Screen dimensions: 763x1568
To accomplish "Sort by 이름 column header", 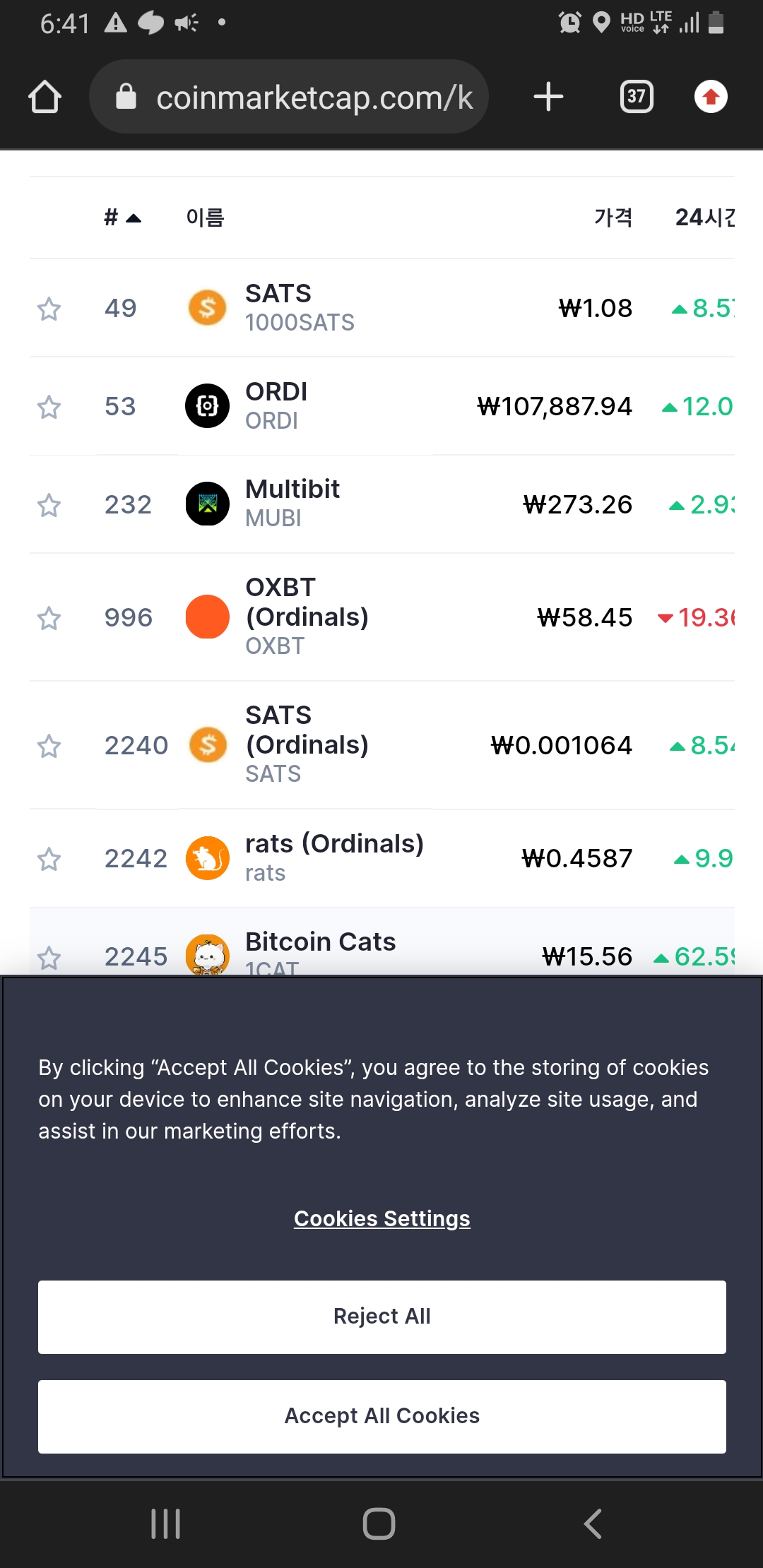I will (x=205, y=218).
